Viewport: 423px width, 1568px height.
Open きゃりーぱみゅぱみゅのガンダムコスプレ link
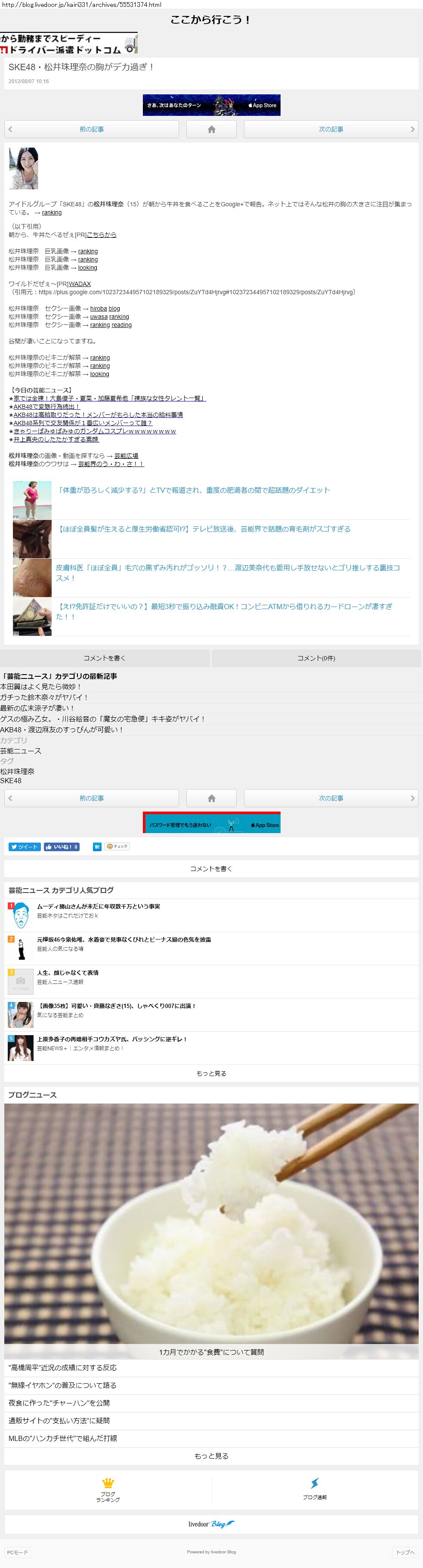coord(95,431)
